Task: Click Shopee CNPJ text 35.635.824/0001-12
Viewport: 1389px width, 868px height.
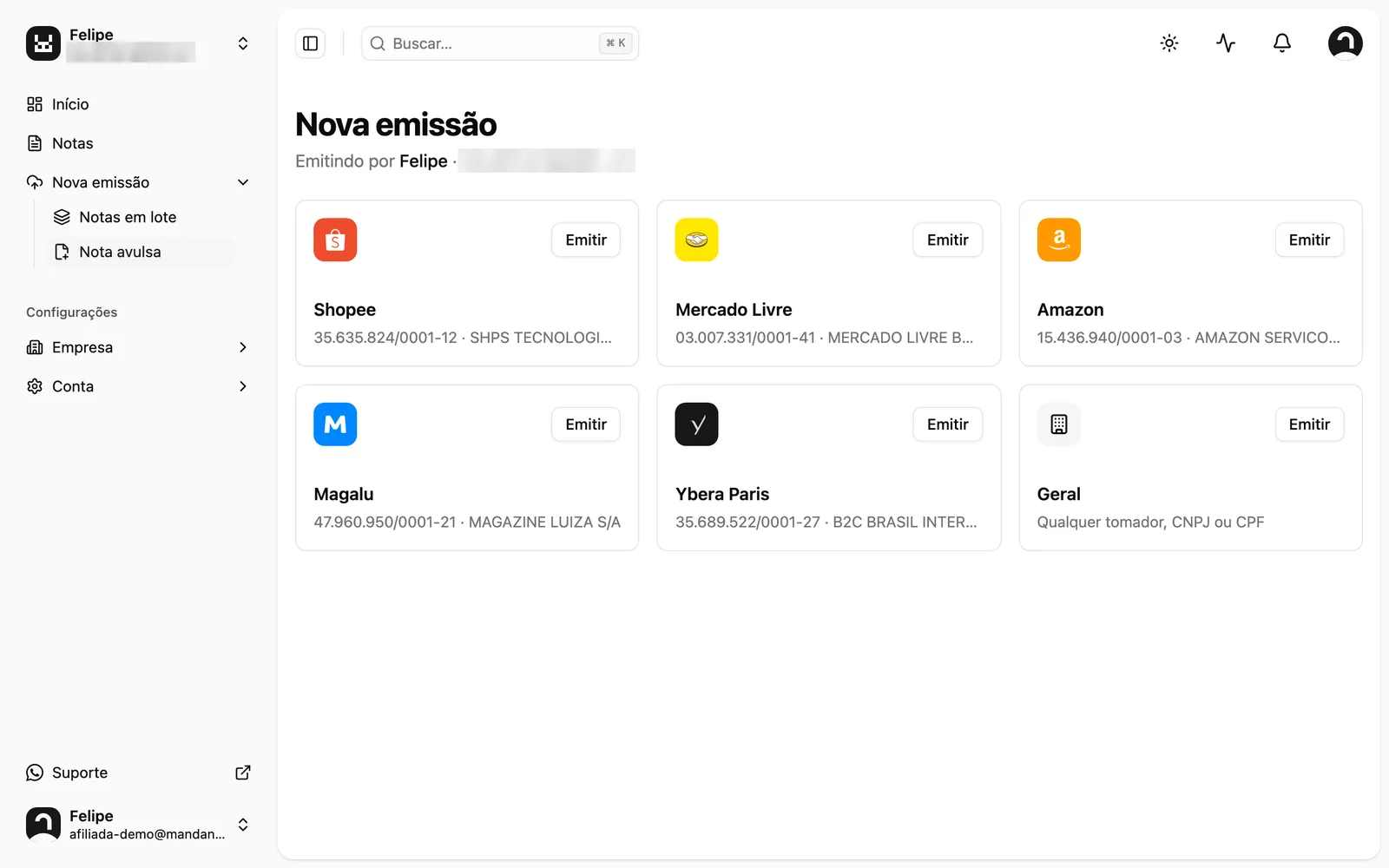Action: [x=385, y=338]
